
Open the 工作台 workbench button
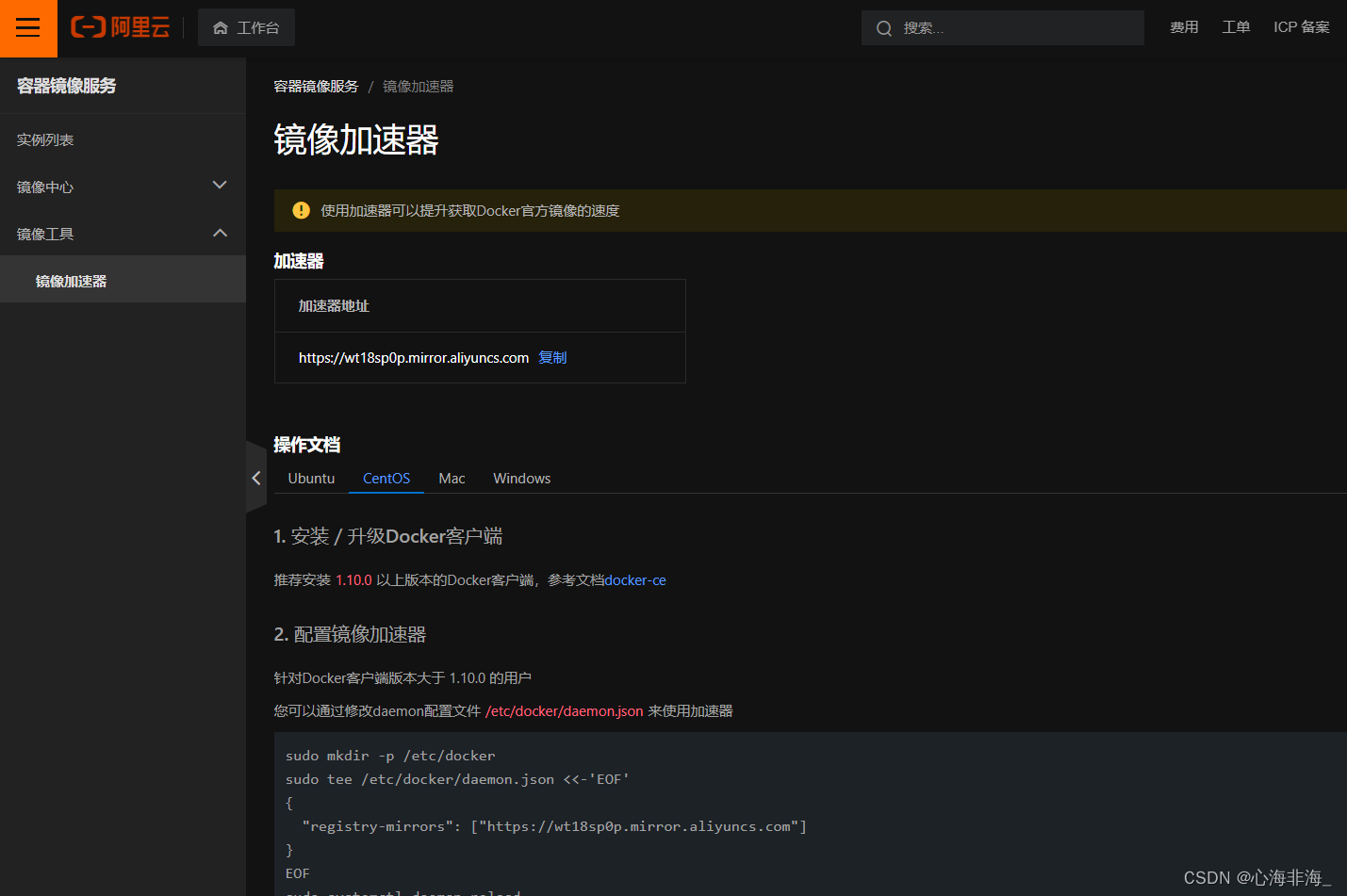tap(246, 28)
